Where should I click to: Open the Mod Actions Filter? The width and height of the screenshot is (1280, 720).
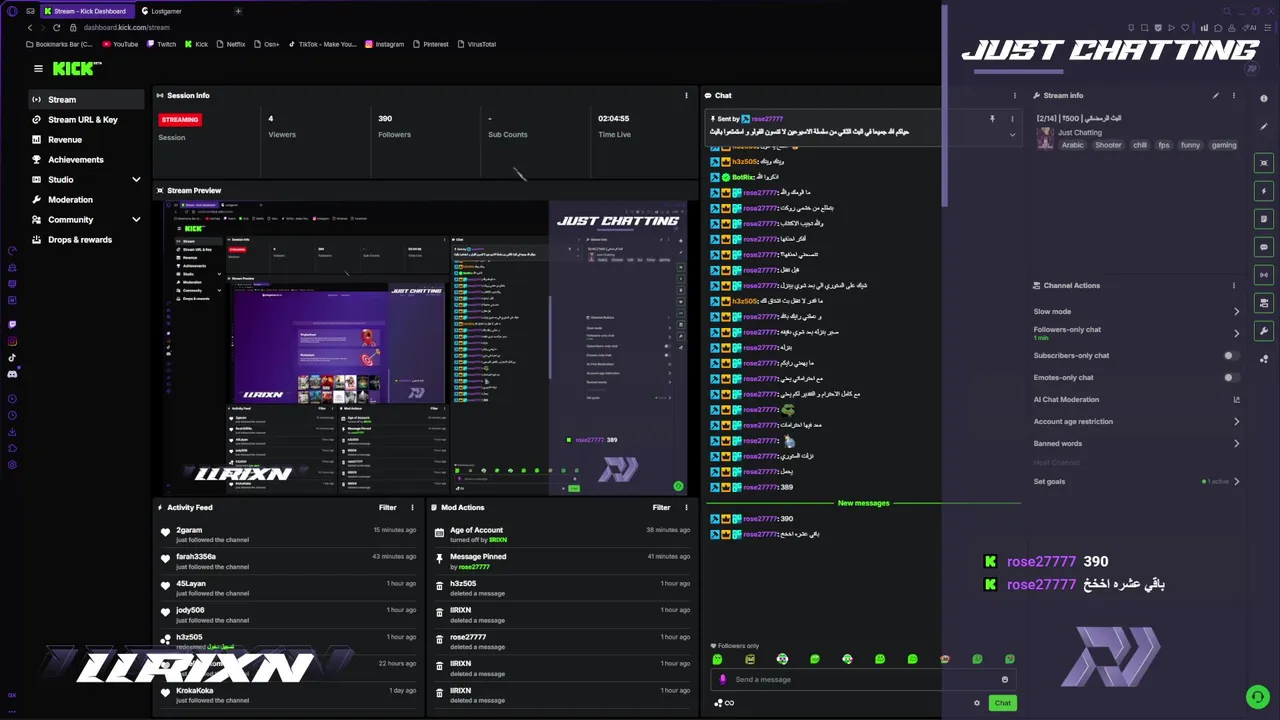pos(662,508)
